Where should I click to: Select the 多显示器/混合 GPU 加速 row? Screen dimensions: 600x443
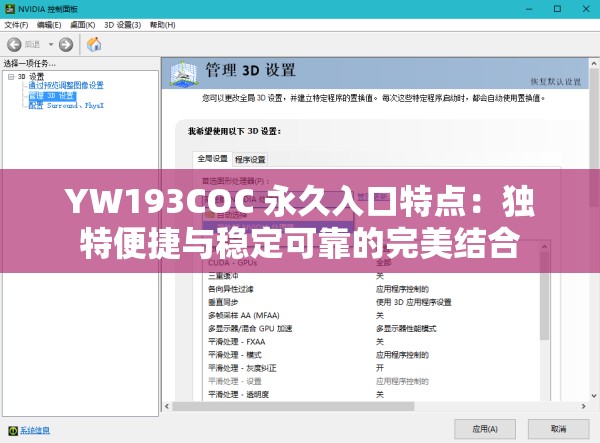(373, 328)
